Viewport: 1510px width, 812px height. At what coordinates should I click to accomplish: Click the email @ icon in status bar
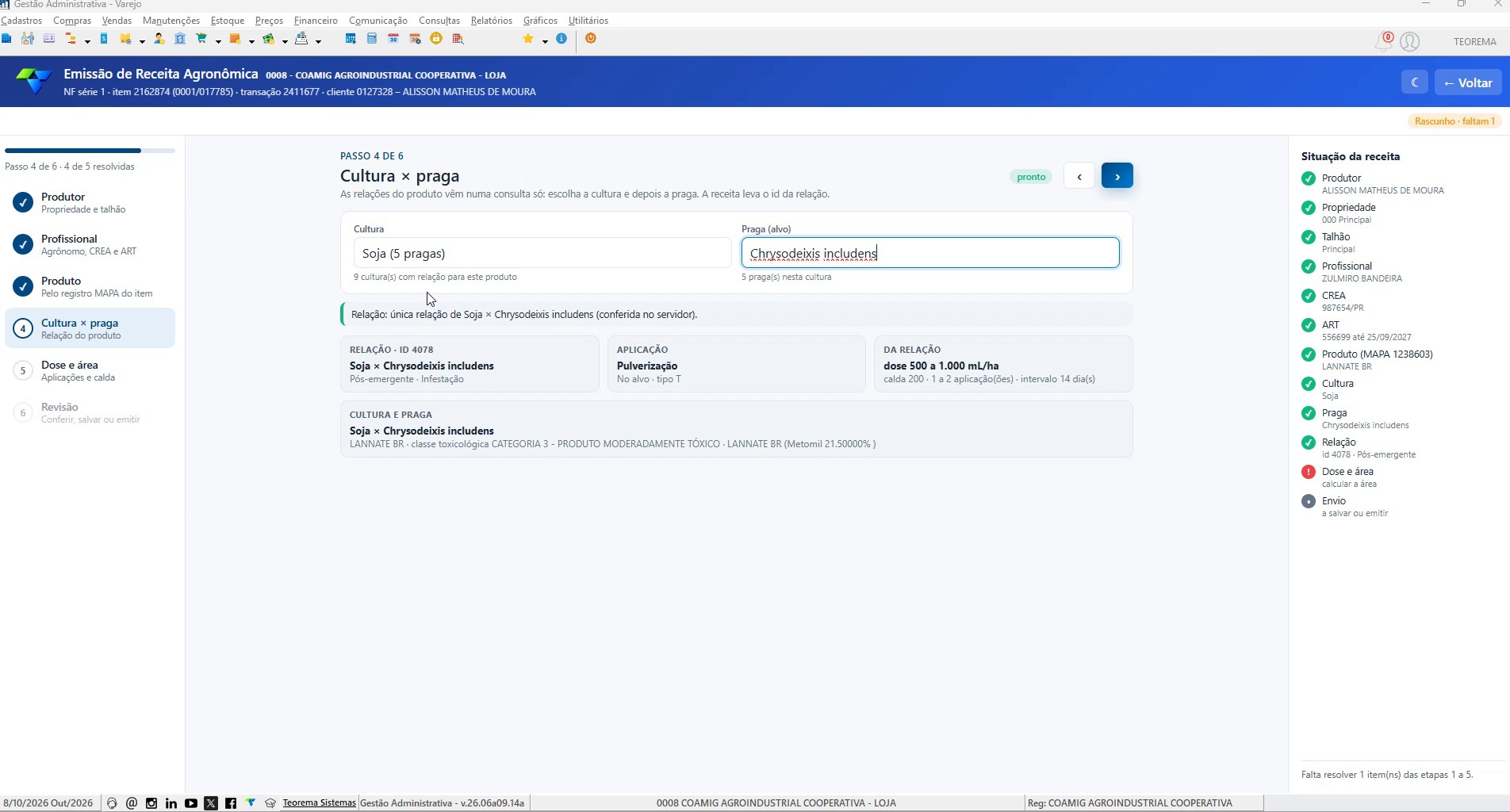(x=132, y=803)
